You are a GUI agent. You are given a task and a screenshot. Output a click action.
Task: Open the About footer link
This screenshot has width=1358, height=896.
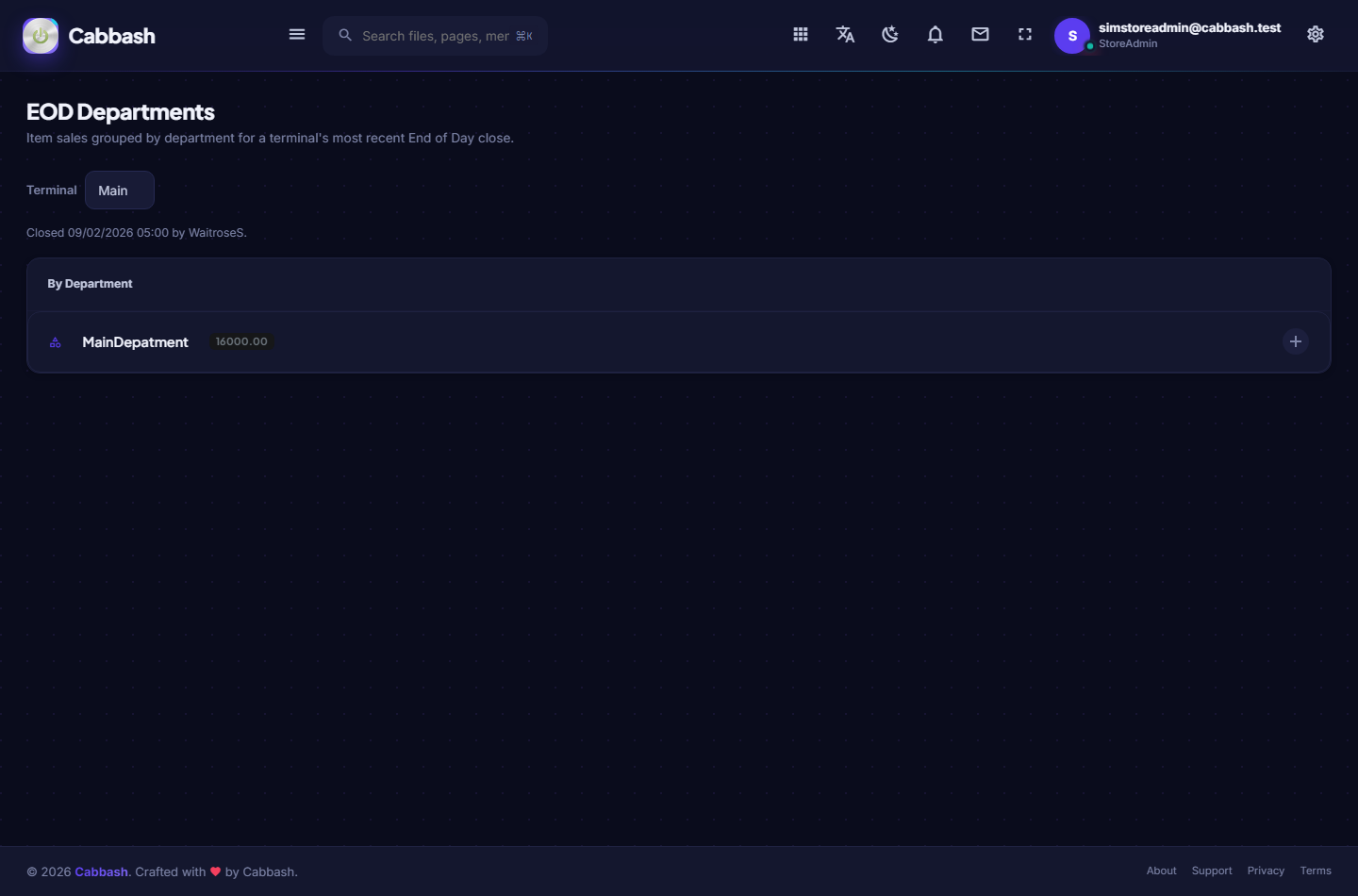coord(1162,871)
